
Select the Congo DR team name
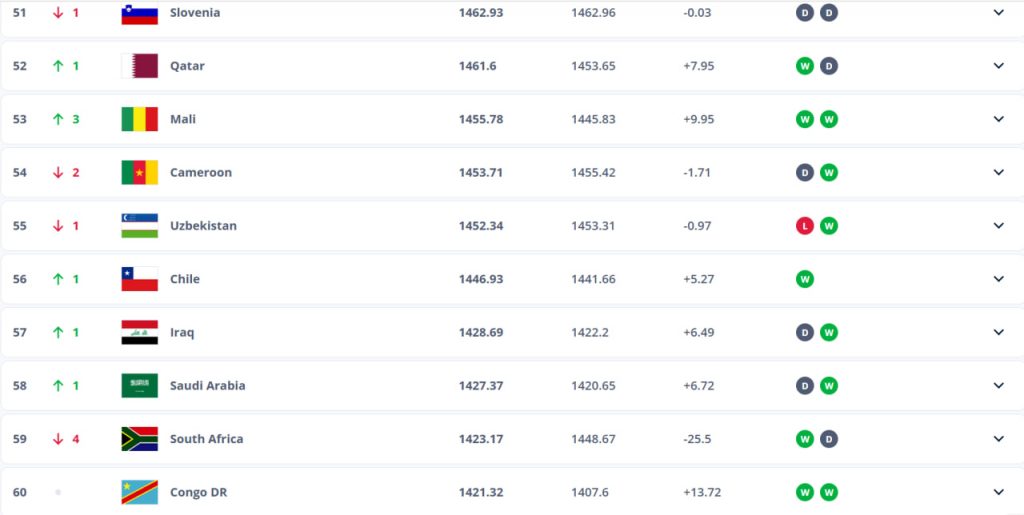coord(198,492)
